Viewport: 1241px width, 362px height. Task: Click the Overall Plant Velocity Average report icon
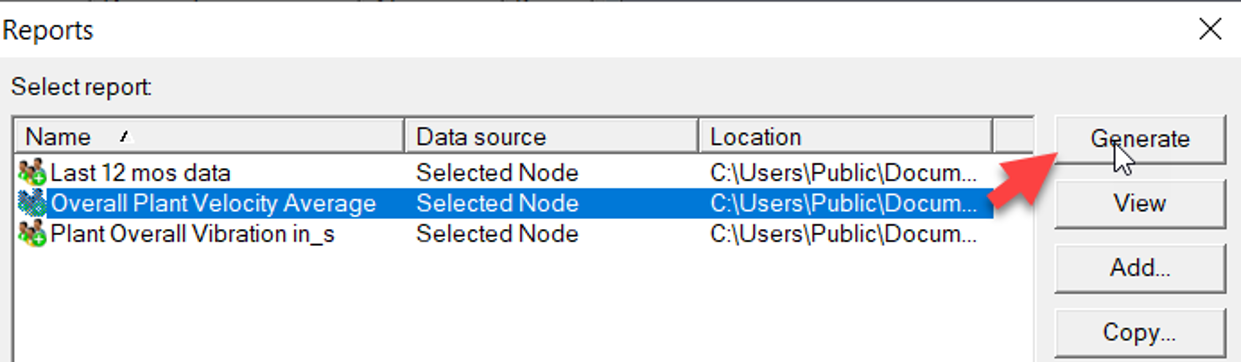tap(33, 203)
